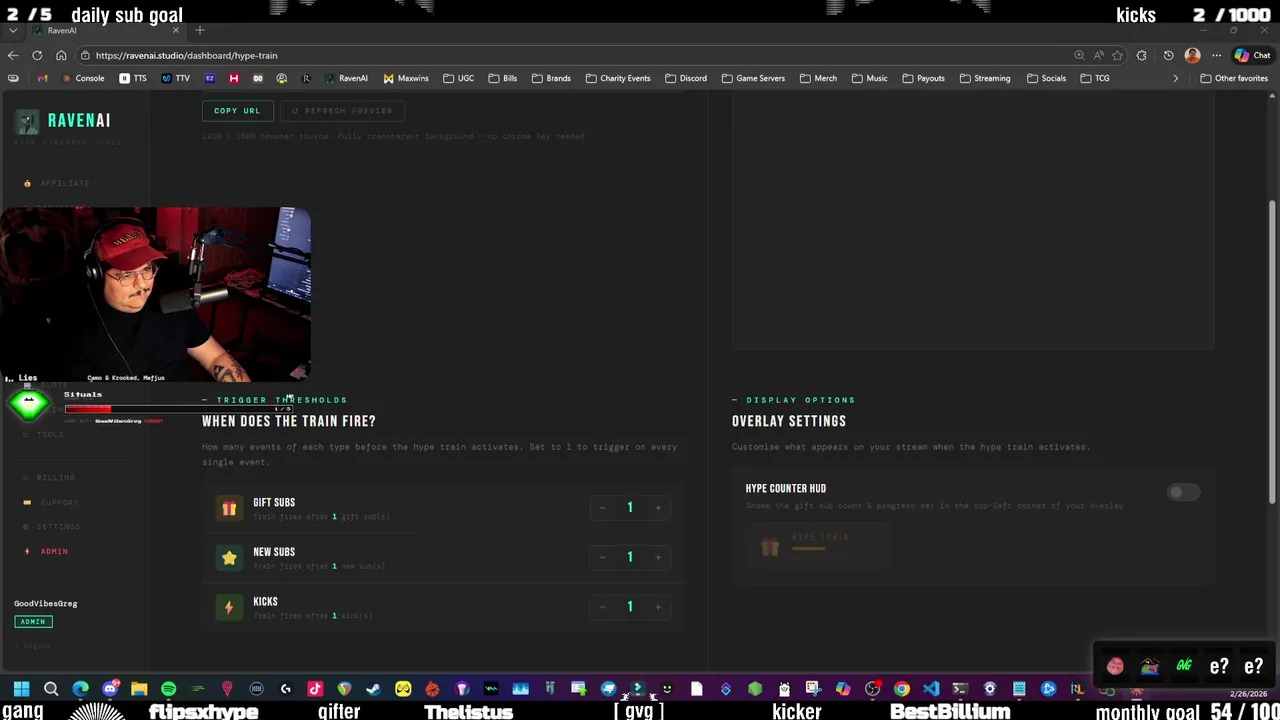Open Steam from the taskbar
Viewport: 1280px width, 720px height.
pos(373,689)
